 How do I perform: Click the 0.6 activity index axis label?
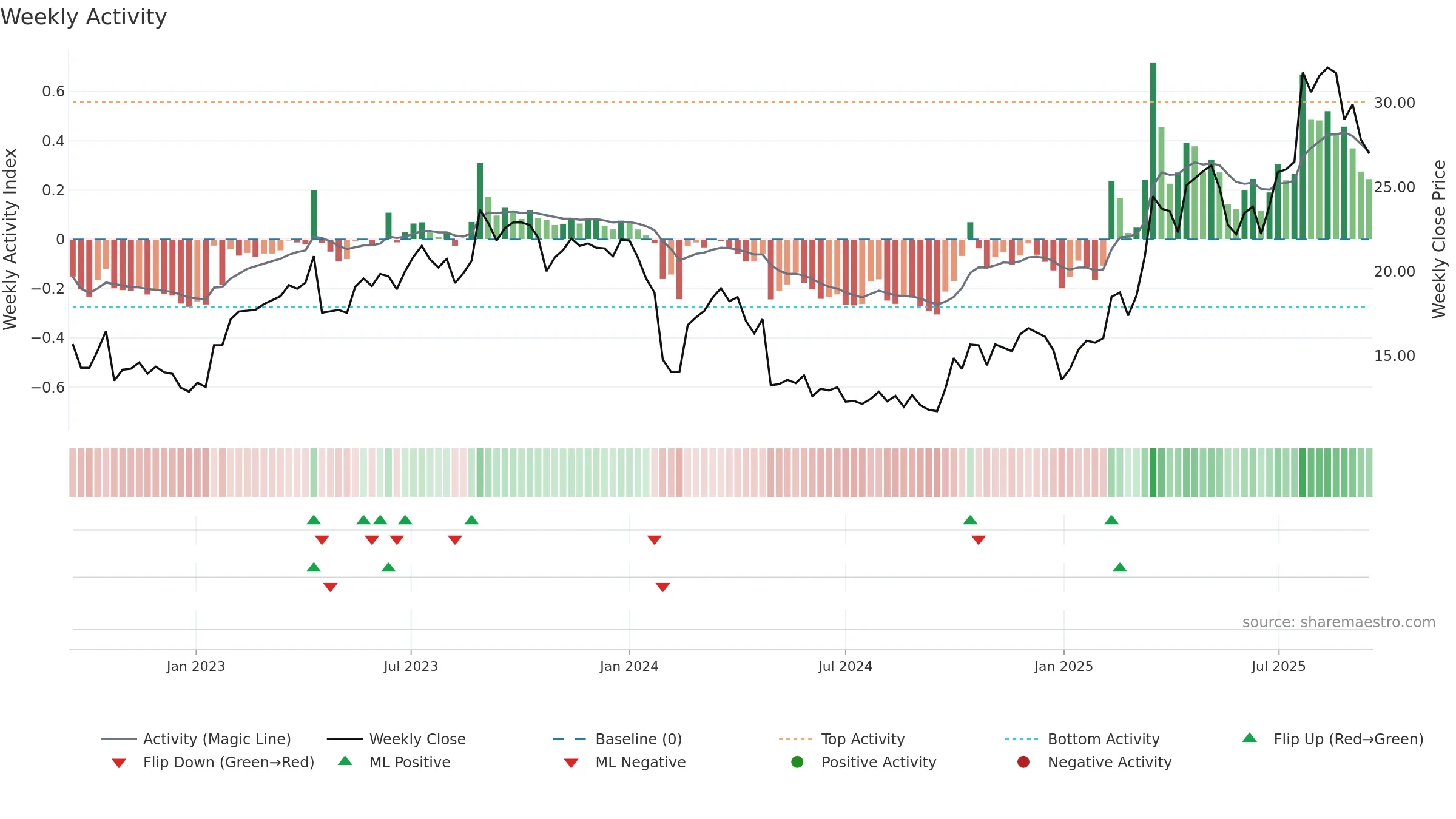(x=53, y=92)
